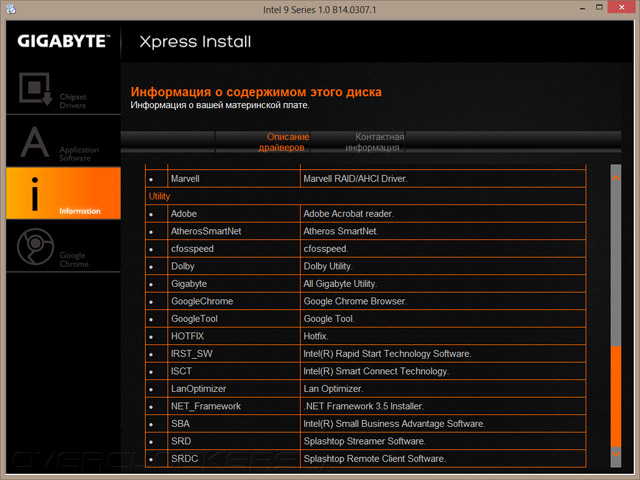Click the Google Chrome Browser description
The width and height of the screenshot is (640, 480).
click(355, 301)
